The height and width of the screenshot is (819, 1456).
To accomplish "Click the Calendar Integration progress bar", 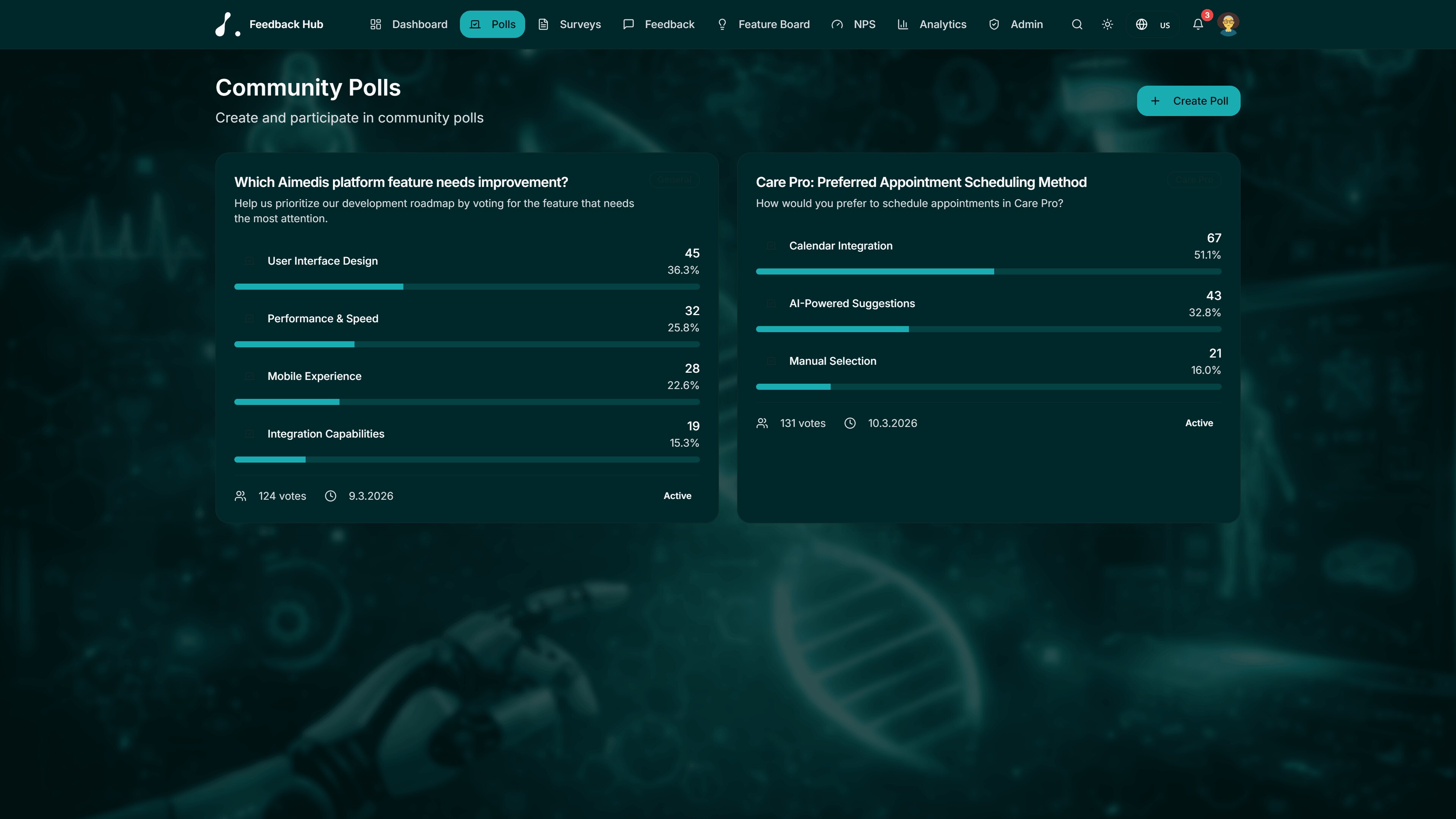I will [x=988, y=271].
